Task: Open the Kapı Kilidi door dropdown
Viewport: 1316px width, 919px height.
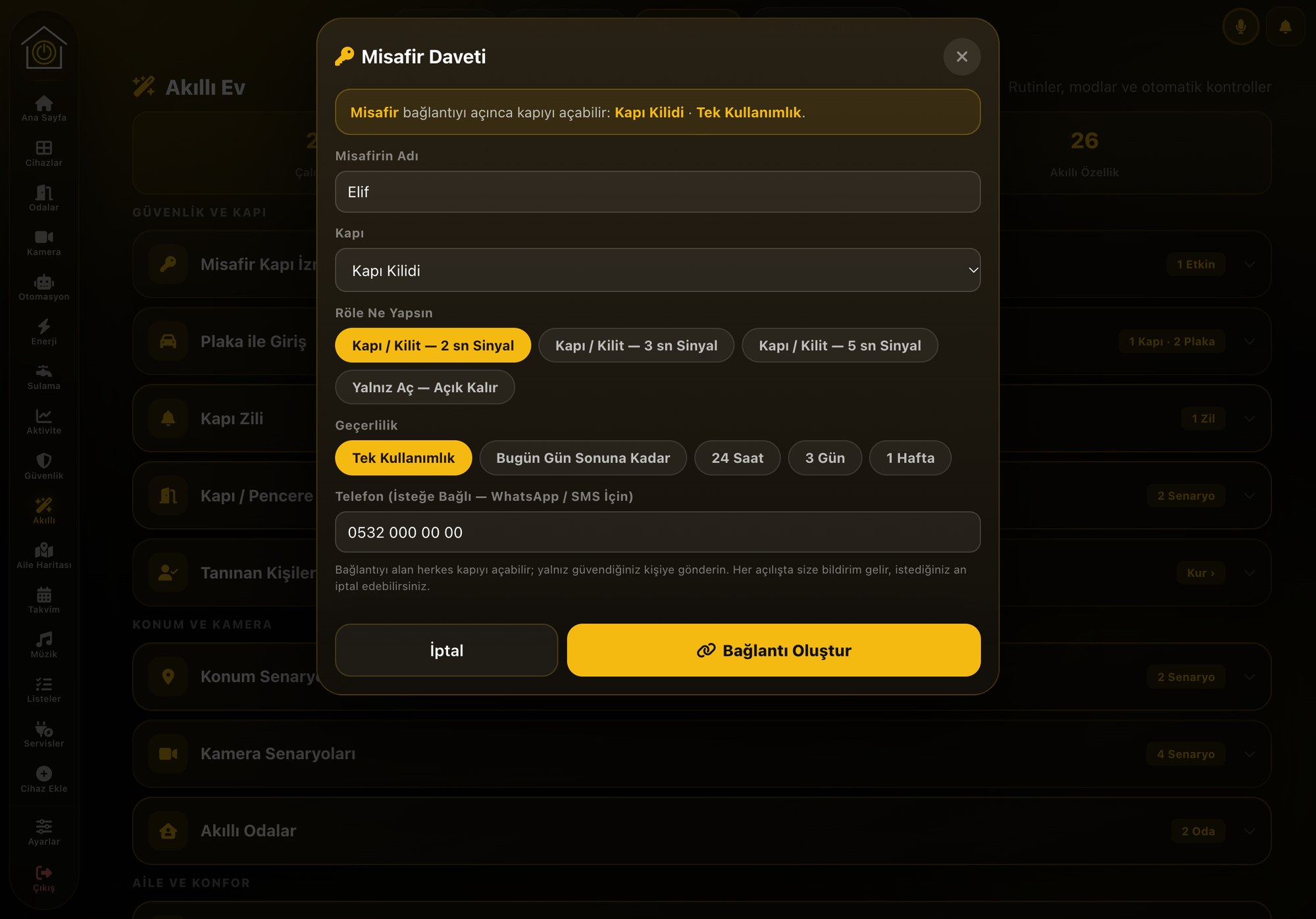Action: (658, 270)
